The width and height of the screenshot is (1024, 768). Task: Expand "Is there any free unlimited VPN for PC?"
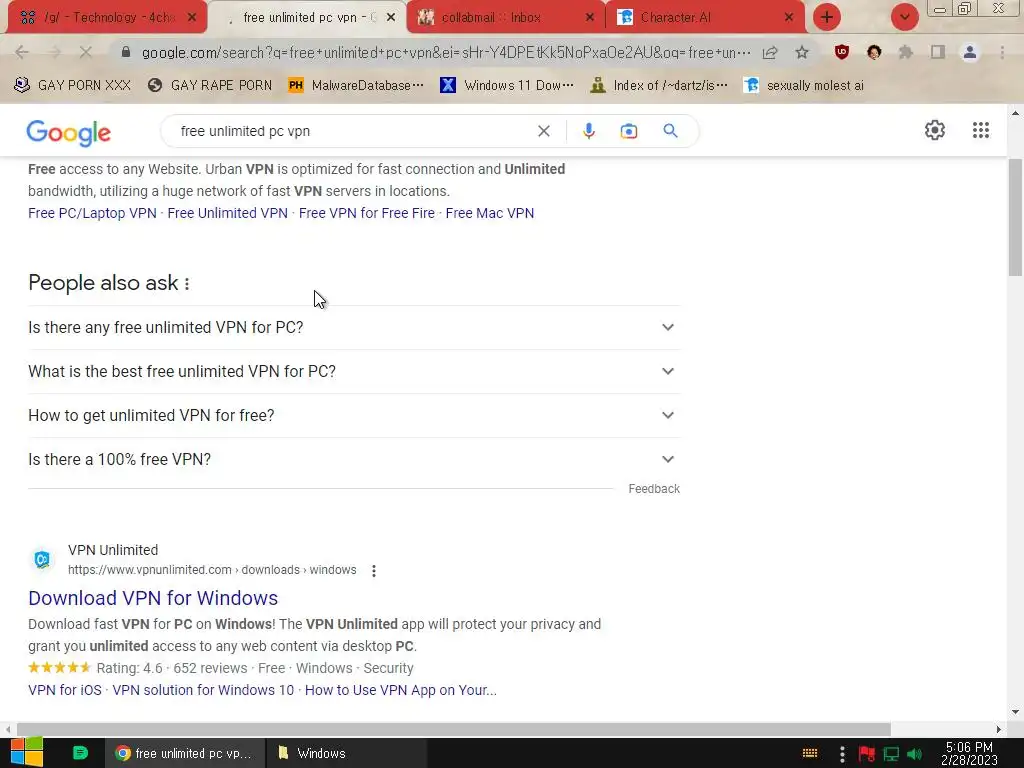coord(354,327)
